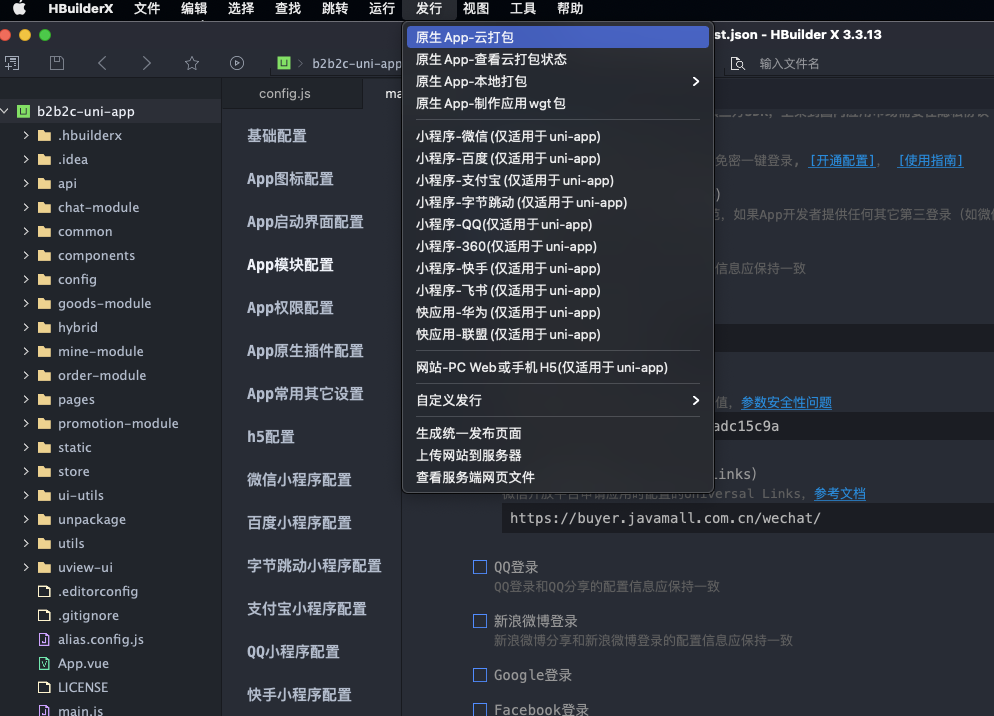Select 小程序-微信 menu item
The width and height of the screenshot is (994, 716).
[x=558, y=136]
